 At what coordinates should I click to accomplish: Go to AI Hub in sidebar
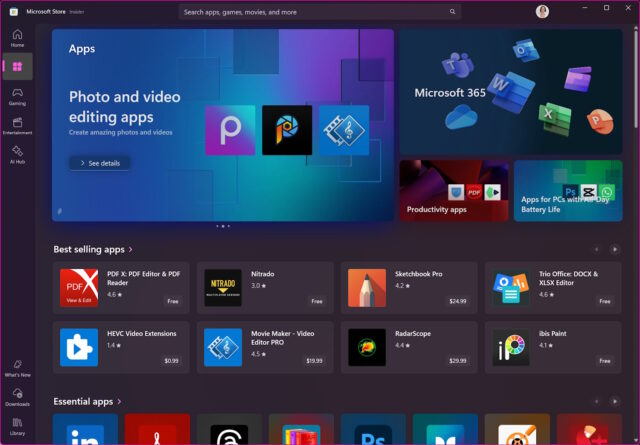click(x=17, y=153)
